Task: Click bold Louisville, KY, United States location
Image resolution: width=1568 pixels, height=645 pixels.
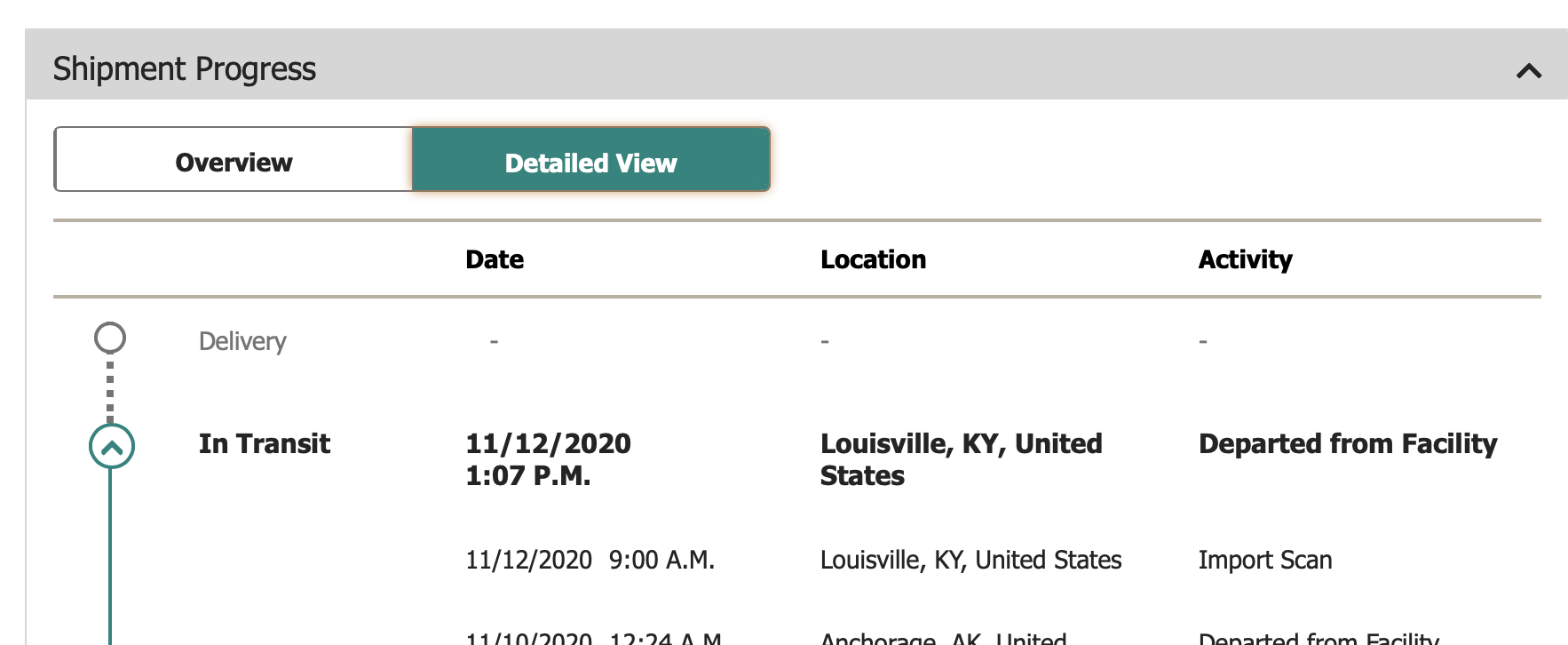Action: (961, 459)
